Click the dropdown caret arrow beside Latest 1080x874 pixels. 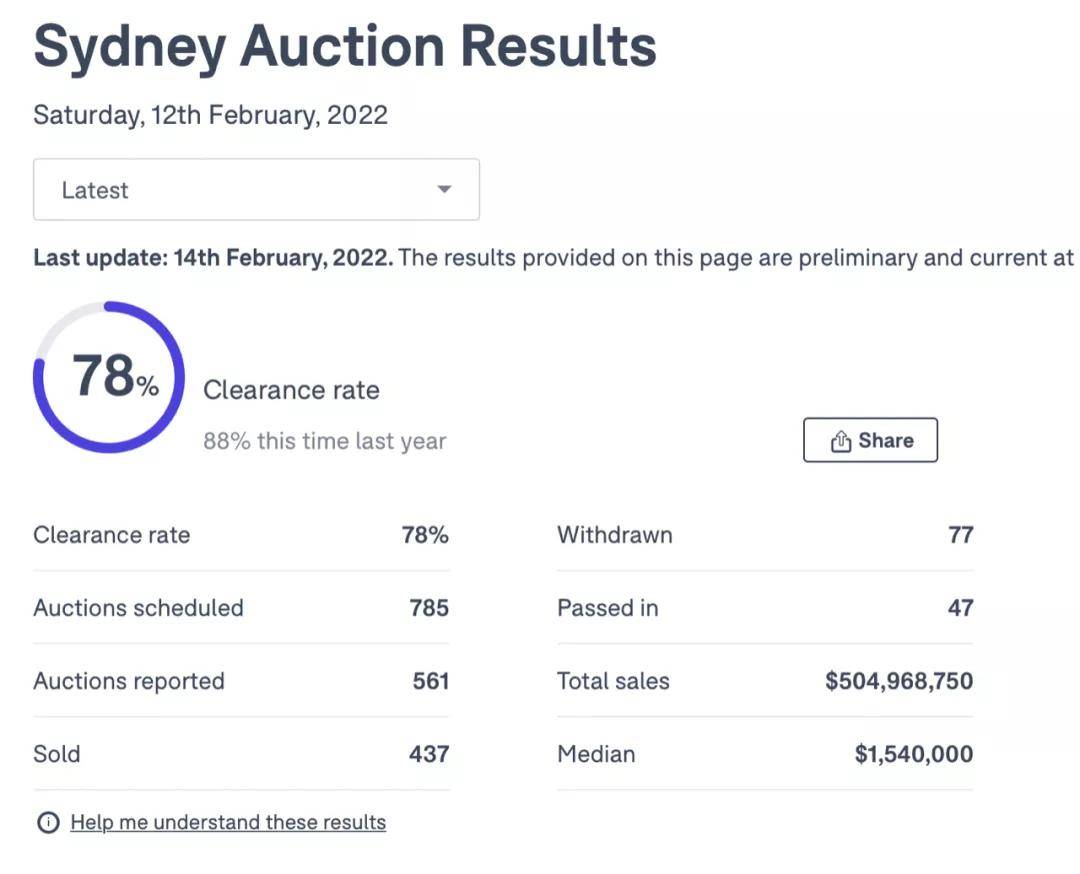tap(445, 190)
